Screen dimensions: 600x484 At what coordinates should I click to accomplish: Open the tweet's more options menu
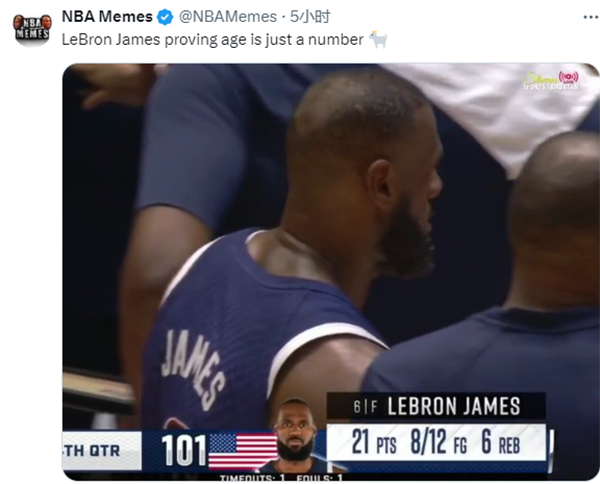[x=591, y=17]
